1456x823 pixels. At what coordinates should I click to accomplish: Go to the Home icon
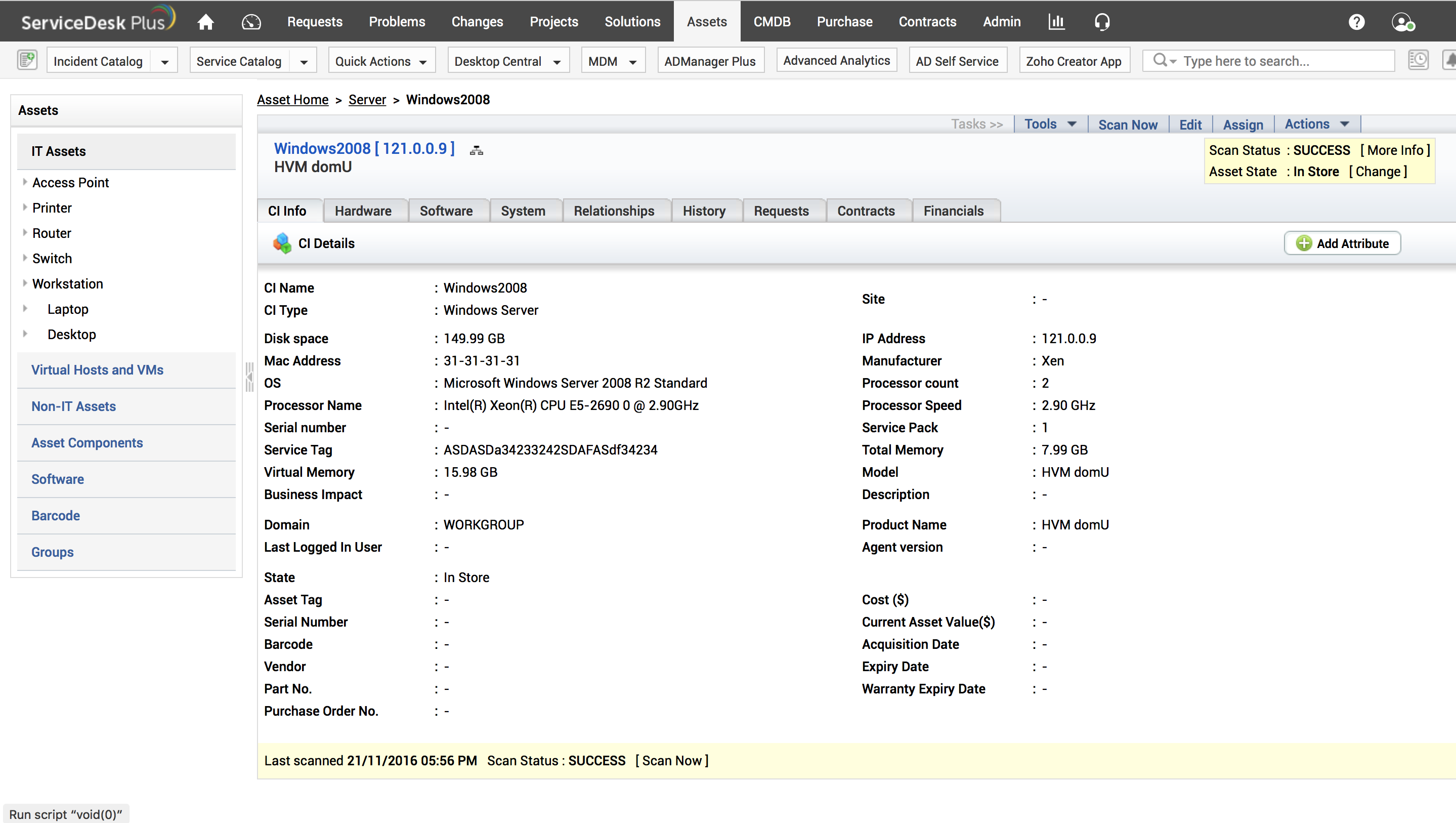[205, 21]
